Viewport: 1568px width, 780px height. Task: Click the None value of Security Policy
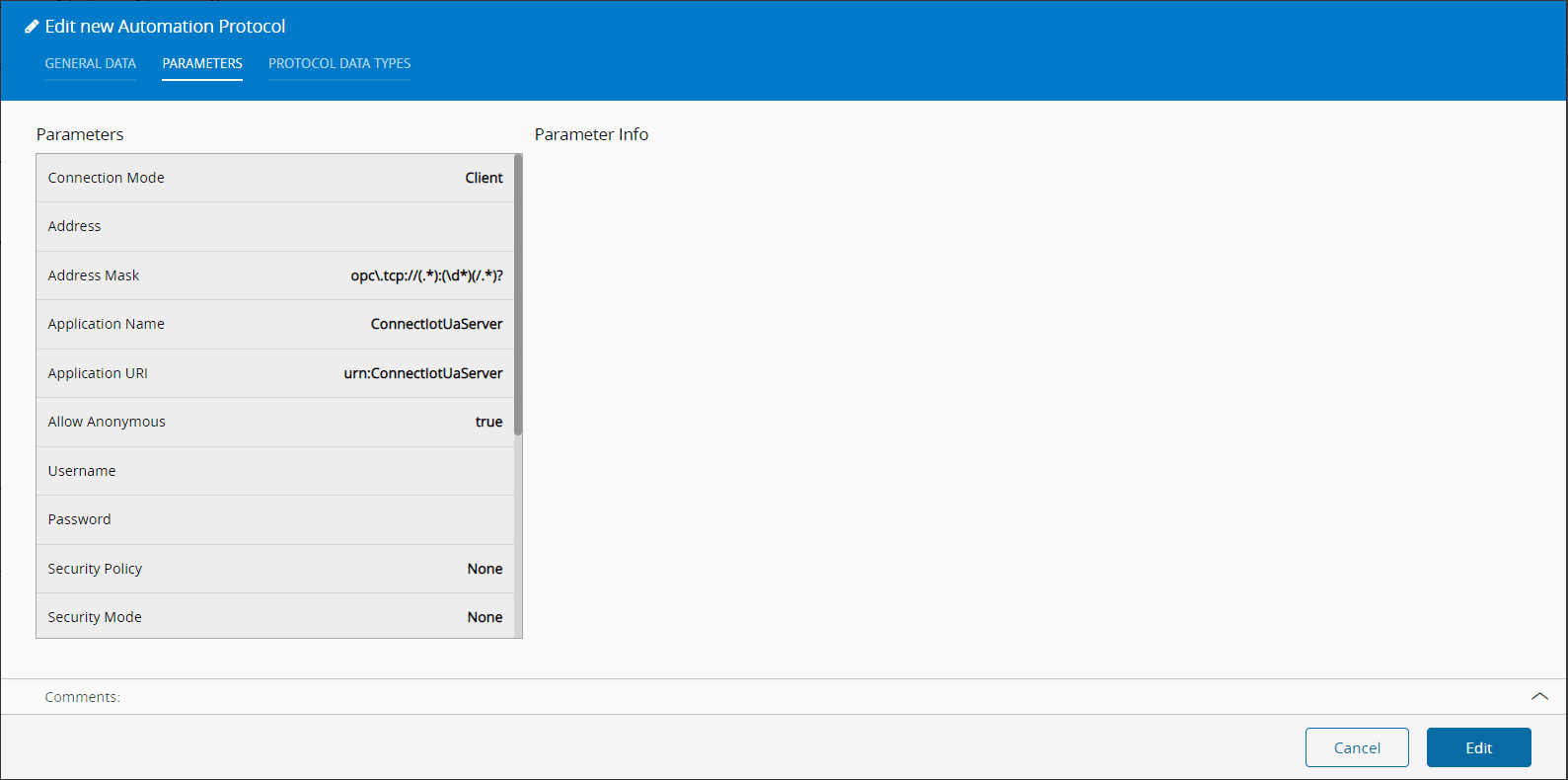[x=485, y=569]
